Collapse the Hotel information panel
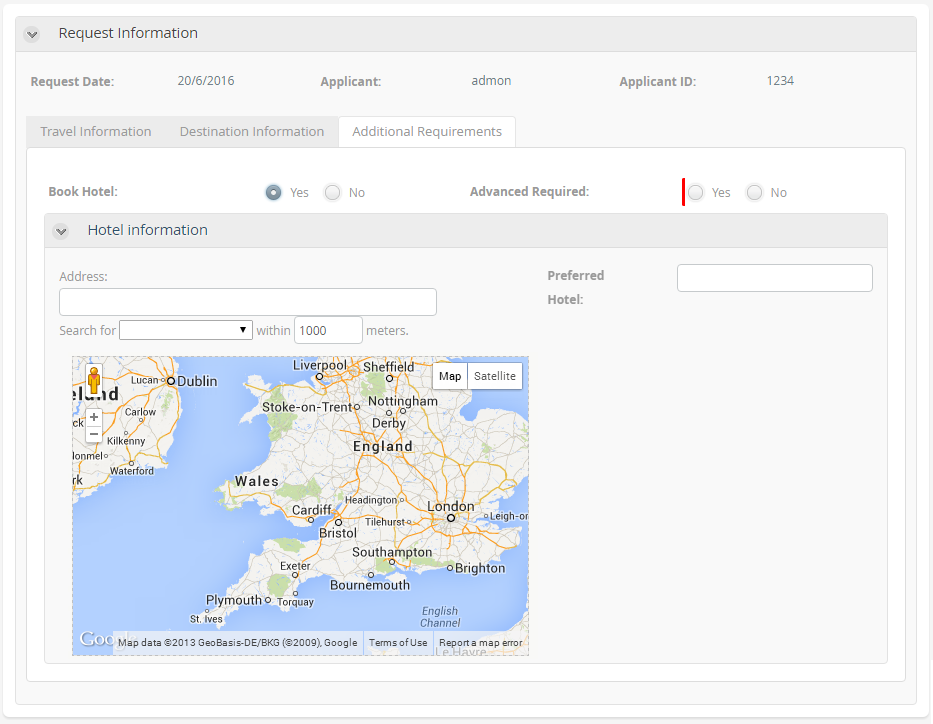The image size is (933, 724). (x=61, y=231)
